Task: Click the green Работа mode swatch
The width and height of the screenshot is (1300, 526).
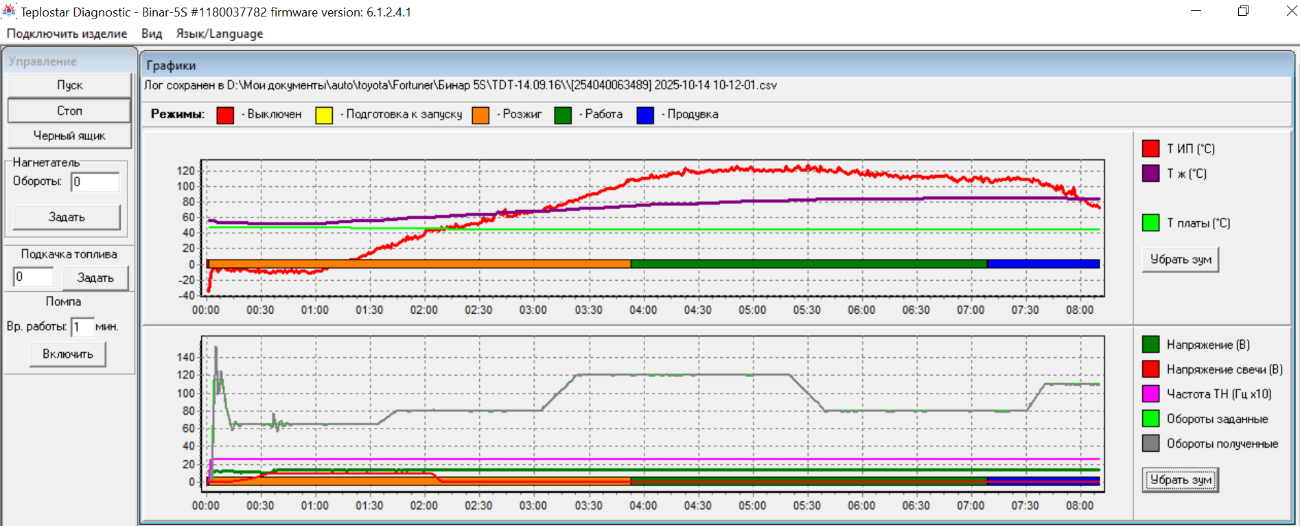Action: 563,115
